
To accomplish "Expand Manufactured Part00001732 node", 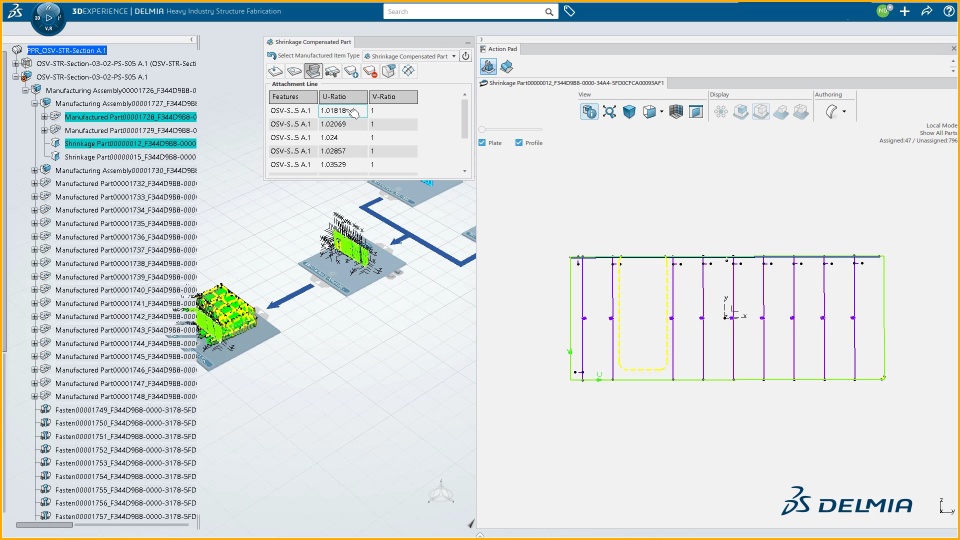I will tap(35, 184).
